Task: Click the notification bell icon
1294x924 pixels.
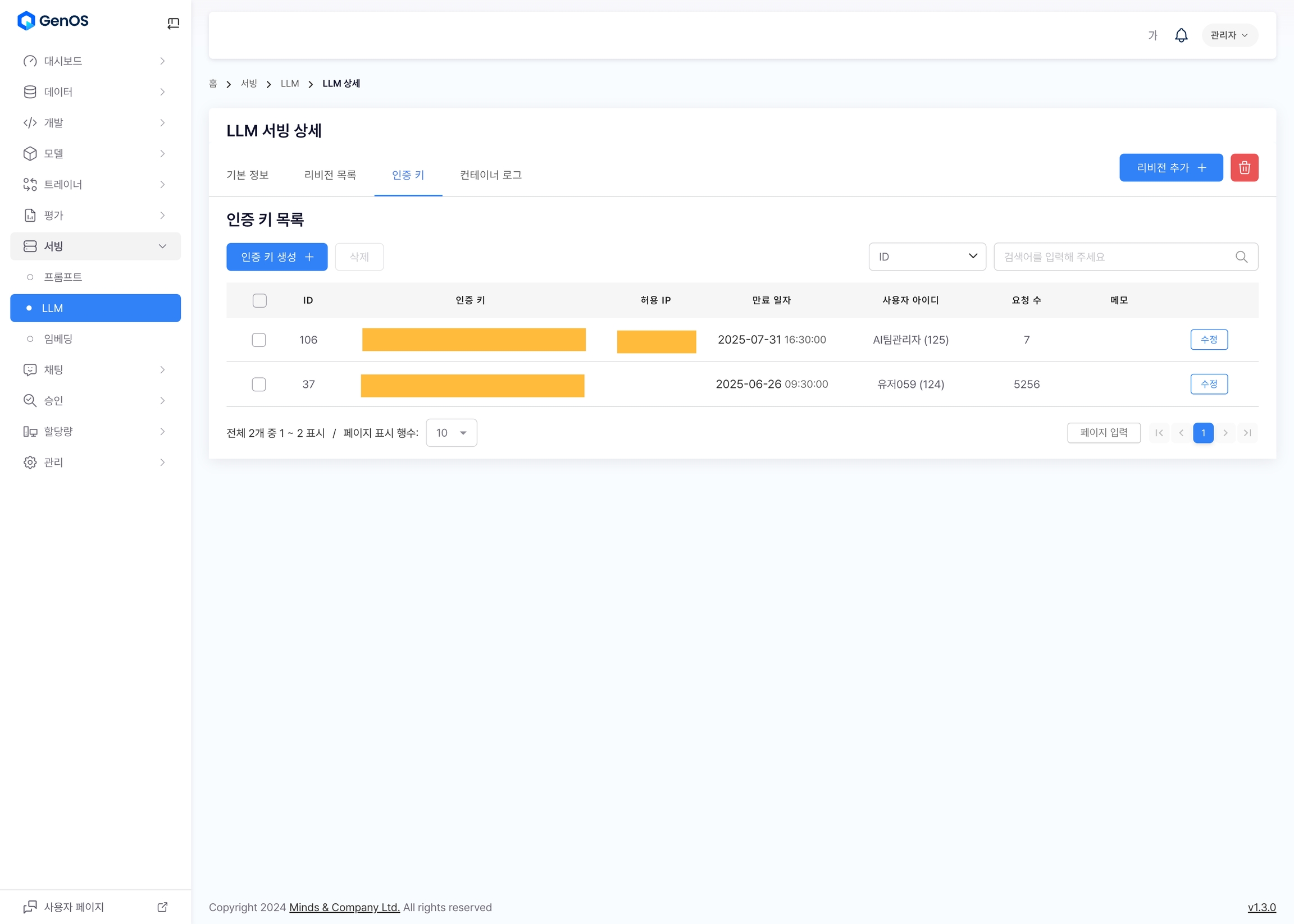Action: (1181, 35)
